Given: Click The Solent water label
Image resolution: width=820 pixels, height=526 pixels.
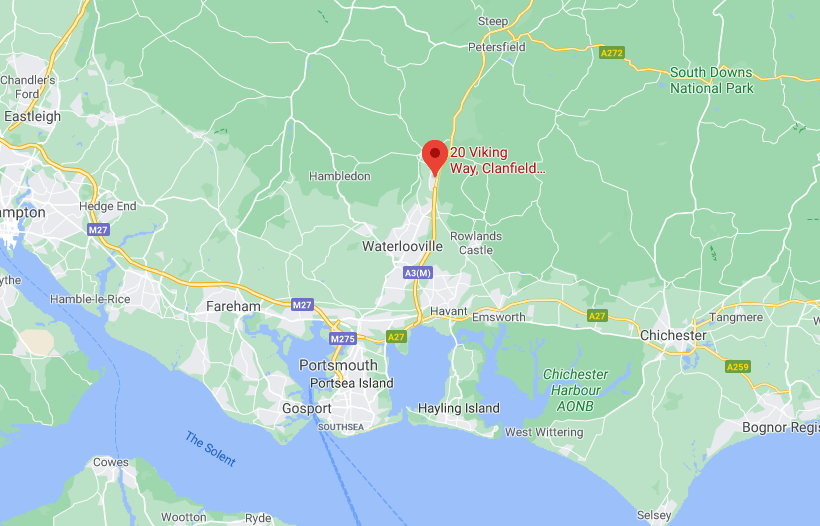Looking at the screenshot, I should point(210,449).
